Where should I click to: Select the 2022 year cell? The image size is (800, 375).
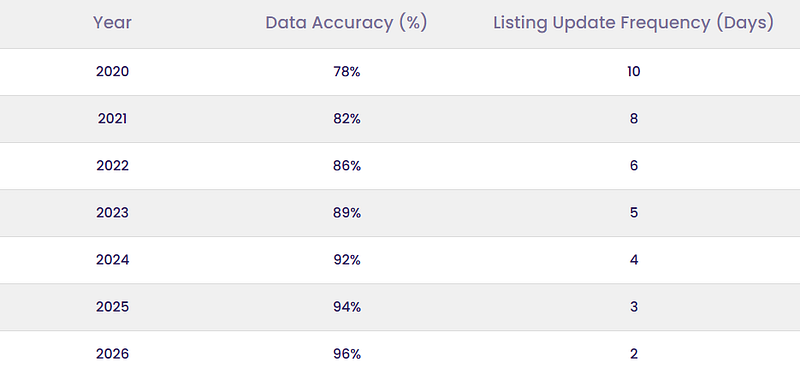coord(112,166)
